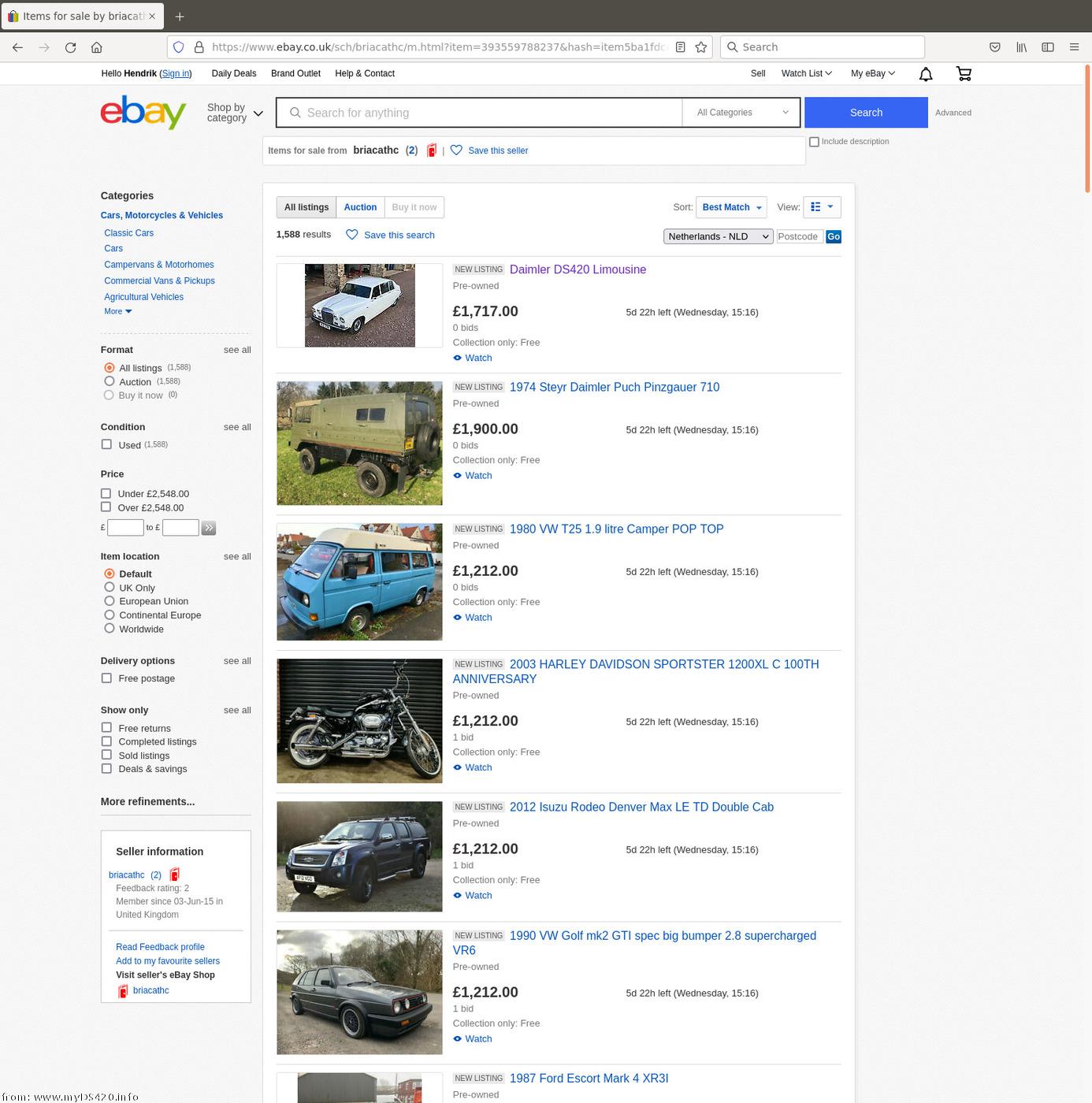This screenshot has width=1092, height=1103.
Task: Open the Sell menu link
Action: [758, 73]
